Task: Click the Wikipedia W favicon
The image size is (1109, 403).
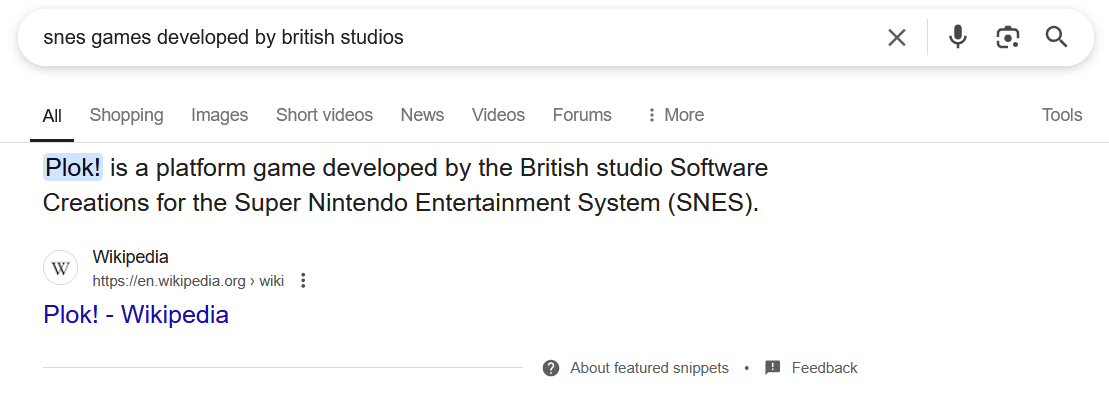Action: [x=61, y=269]
